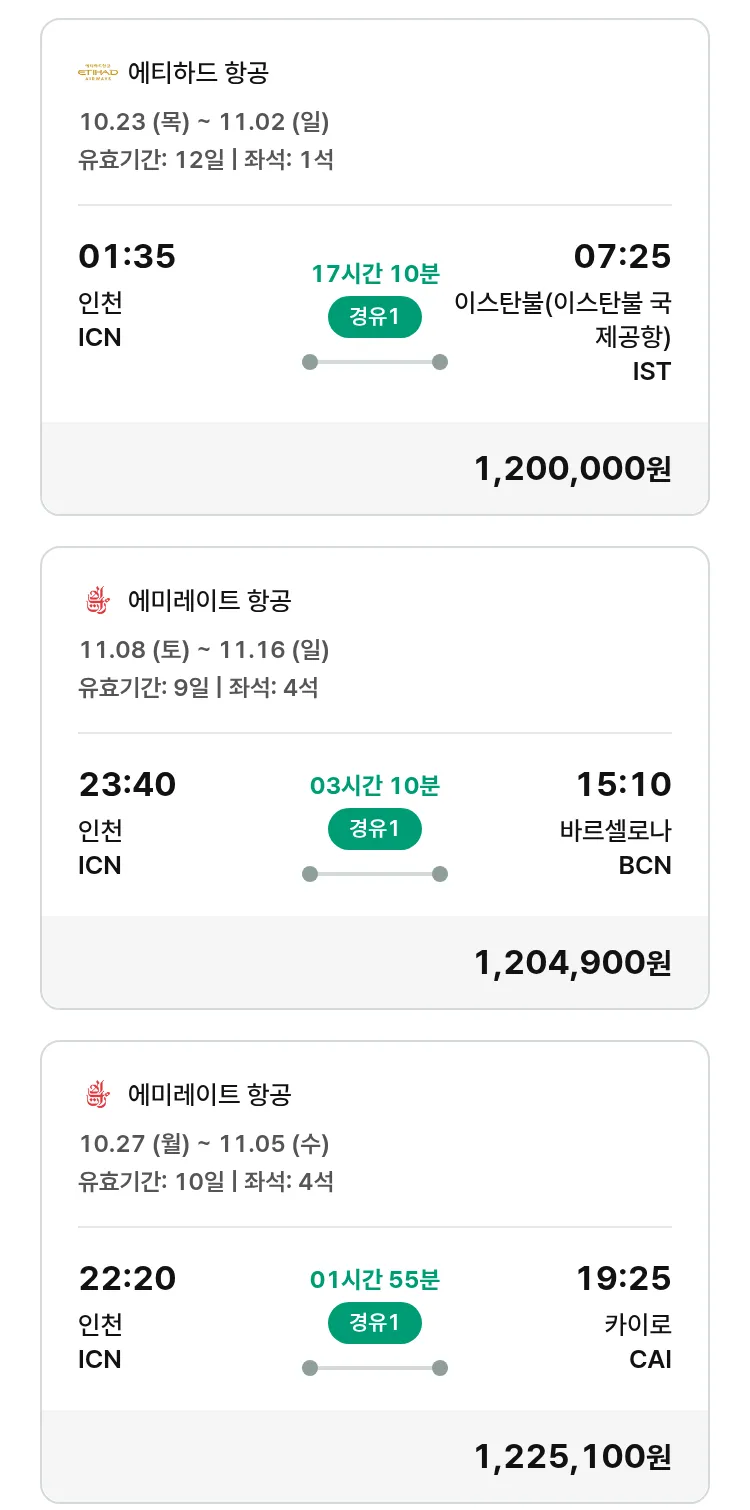Click Emirates logo on the Cairo flight card
Image resolution: width=750 pixels, height=1510 pixels.
click(x=98, y=1095)
